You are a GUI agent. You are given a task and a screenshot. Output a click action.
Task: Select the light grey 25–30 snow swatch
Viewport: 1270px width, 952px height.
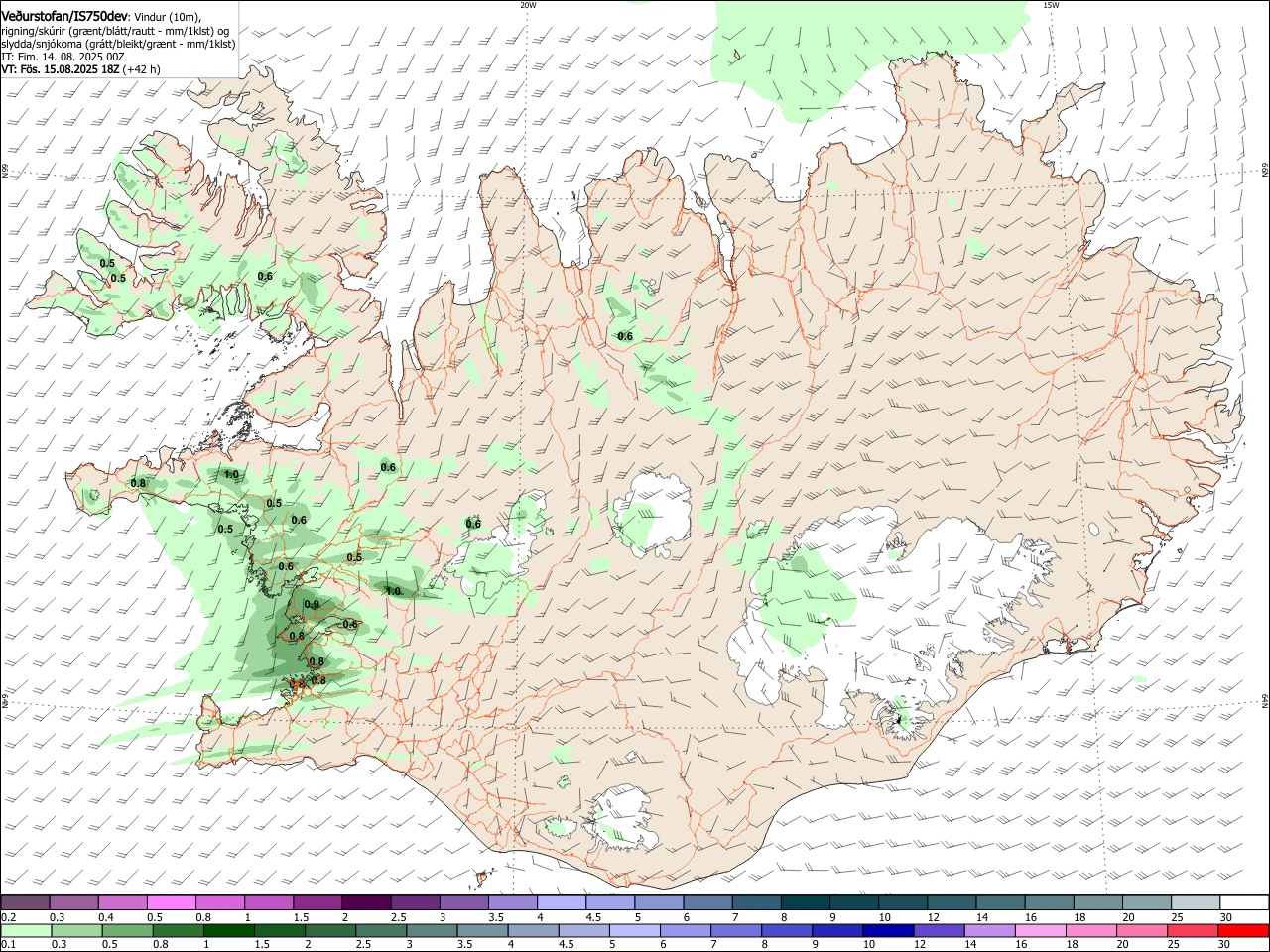[1195, 903]
